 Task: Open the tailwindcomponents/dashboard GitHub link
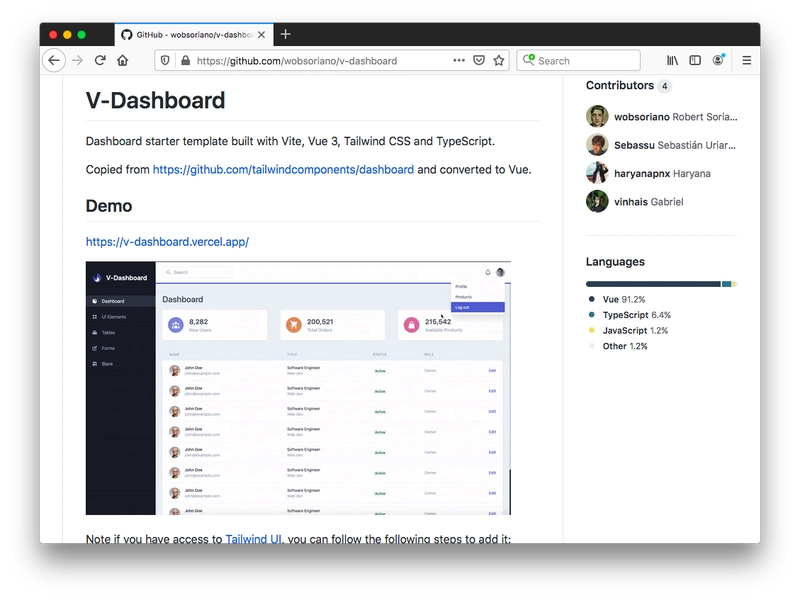coord(283,169)
